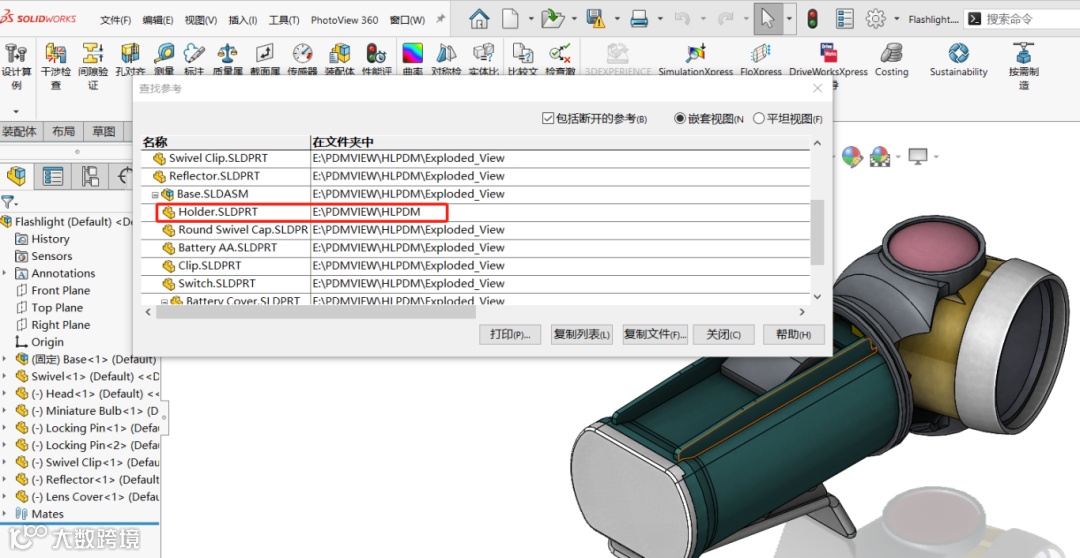Open the 编辑(E) menu

pyautogui.click(x=158, y=20)
